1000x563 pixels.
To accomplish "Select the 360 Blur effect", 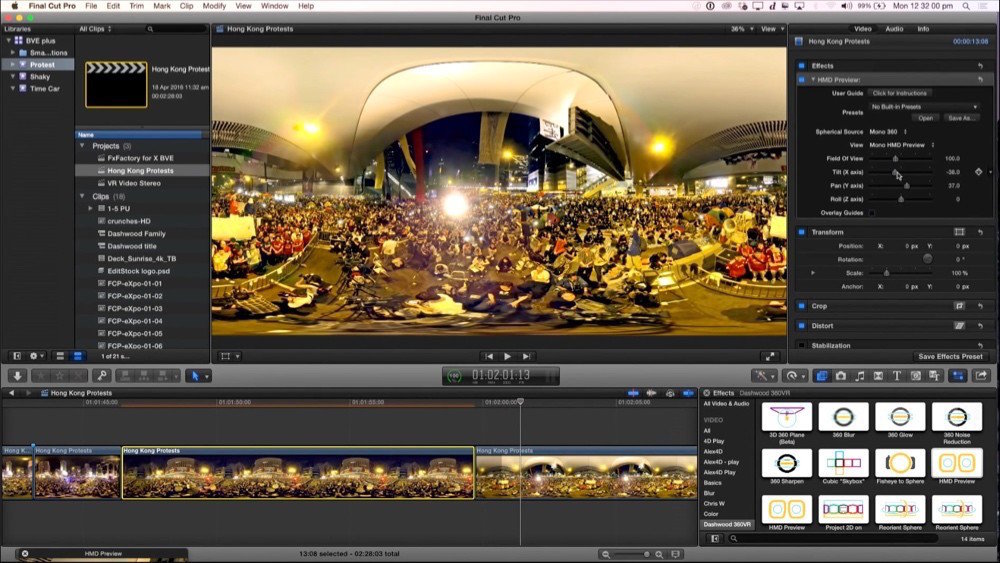I will coord(843,420).
